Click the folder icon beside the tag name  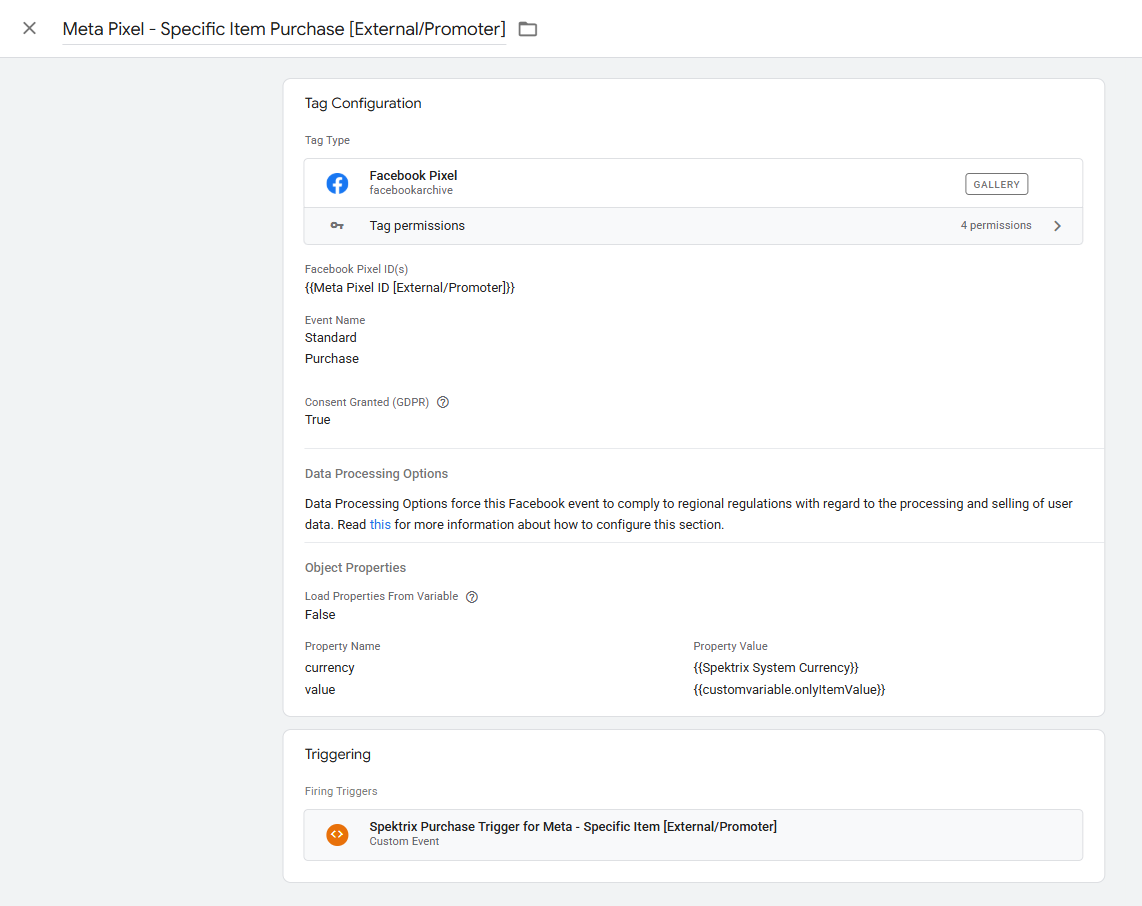click(x=528, y=29)
